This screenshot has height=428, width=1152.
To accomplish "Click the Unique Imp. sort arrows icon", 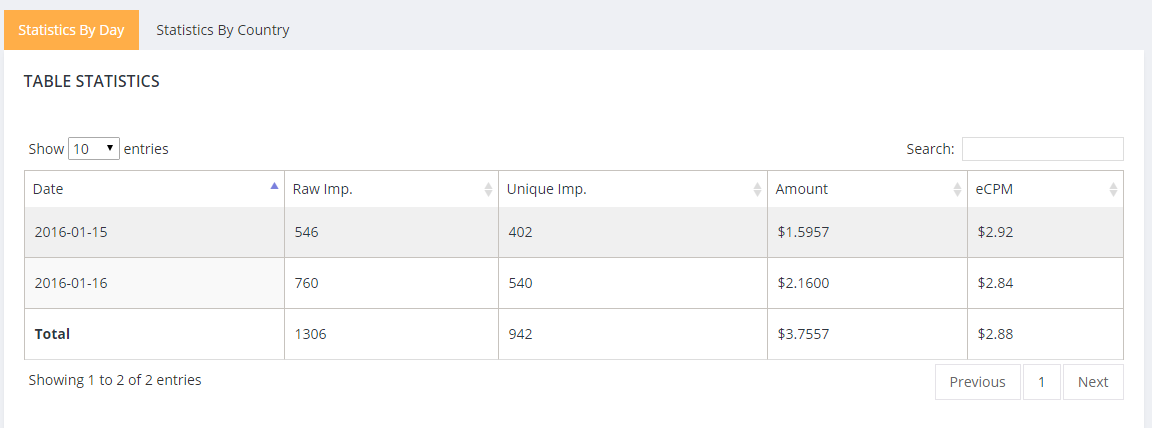I will click(757, 189).
